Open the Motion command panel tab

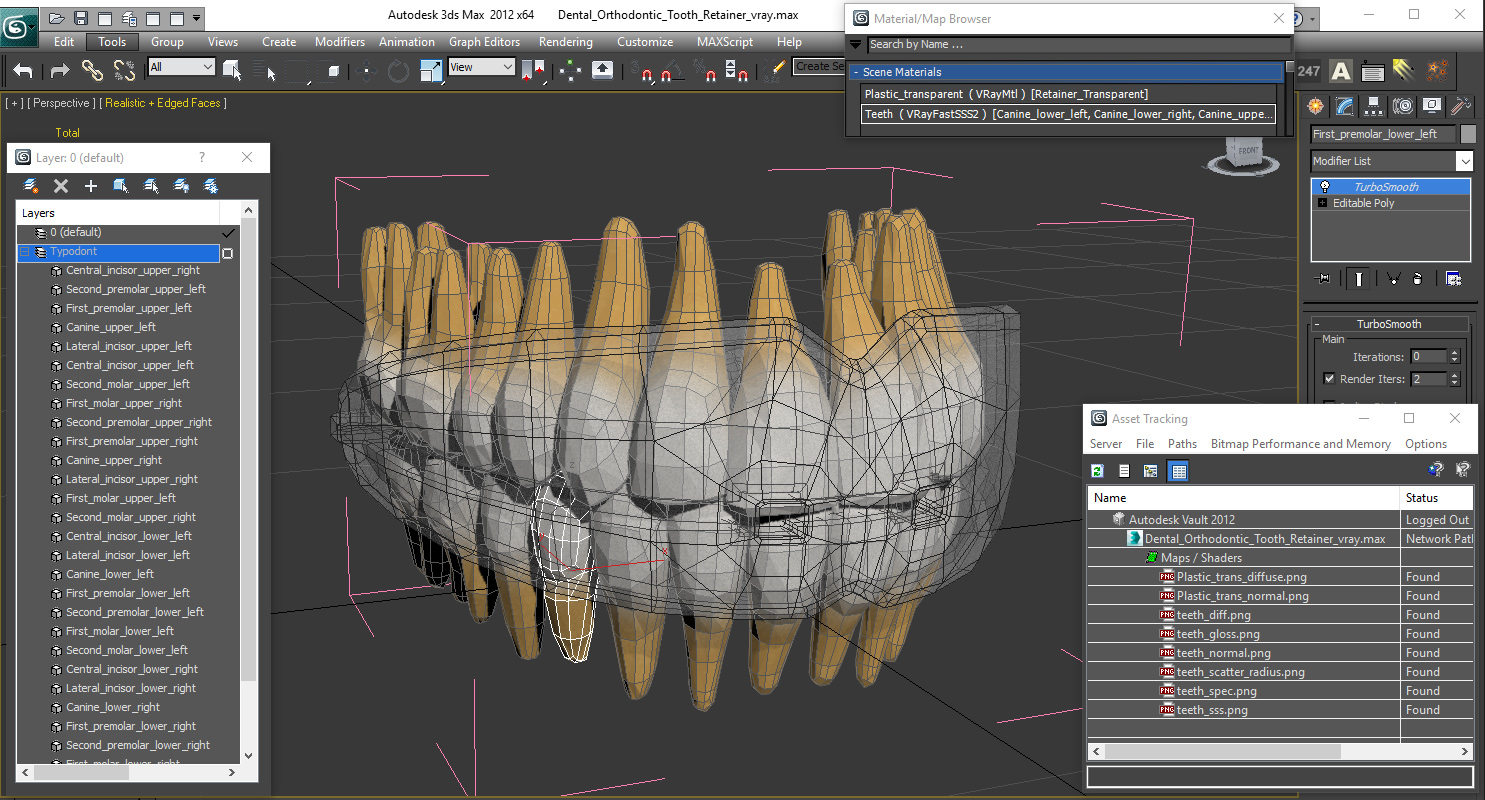tap(1403, 105)
